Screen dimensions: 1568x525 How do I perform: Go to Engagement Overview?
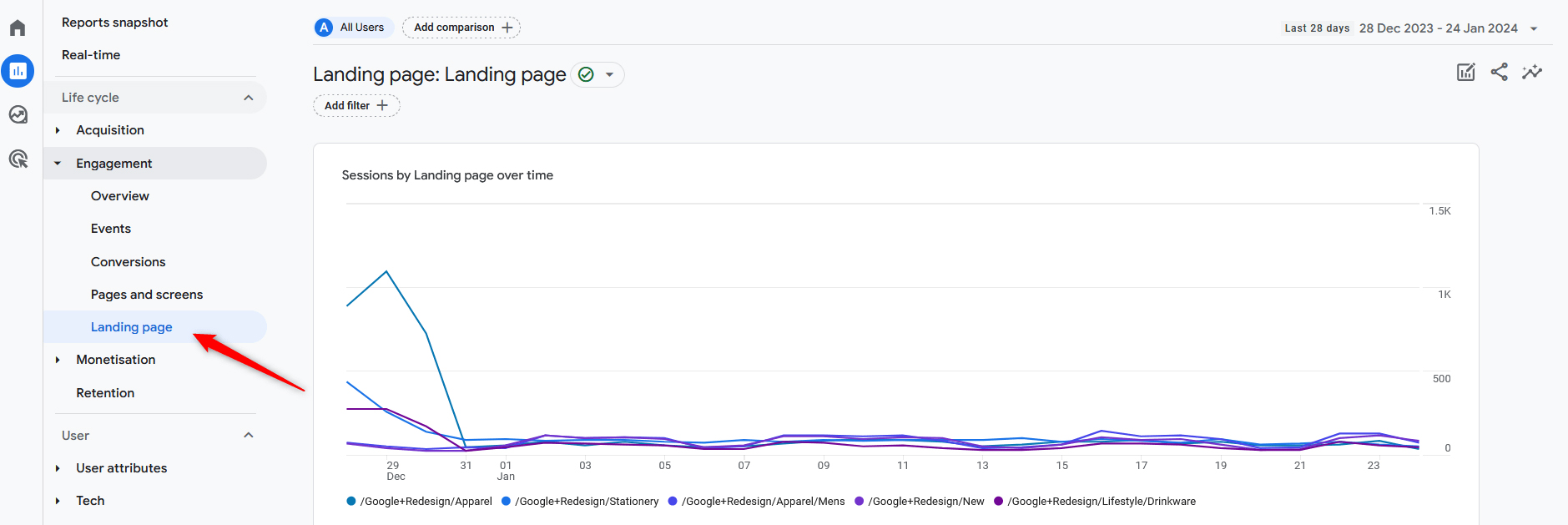pos(120,196)
